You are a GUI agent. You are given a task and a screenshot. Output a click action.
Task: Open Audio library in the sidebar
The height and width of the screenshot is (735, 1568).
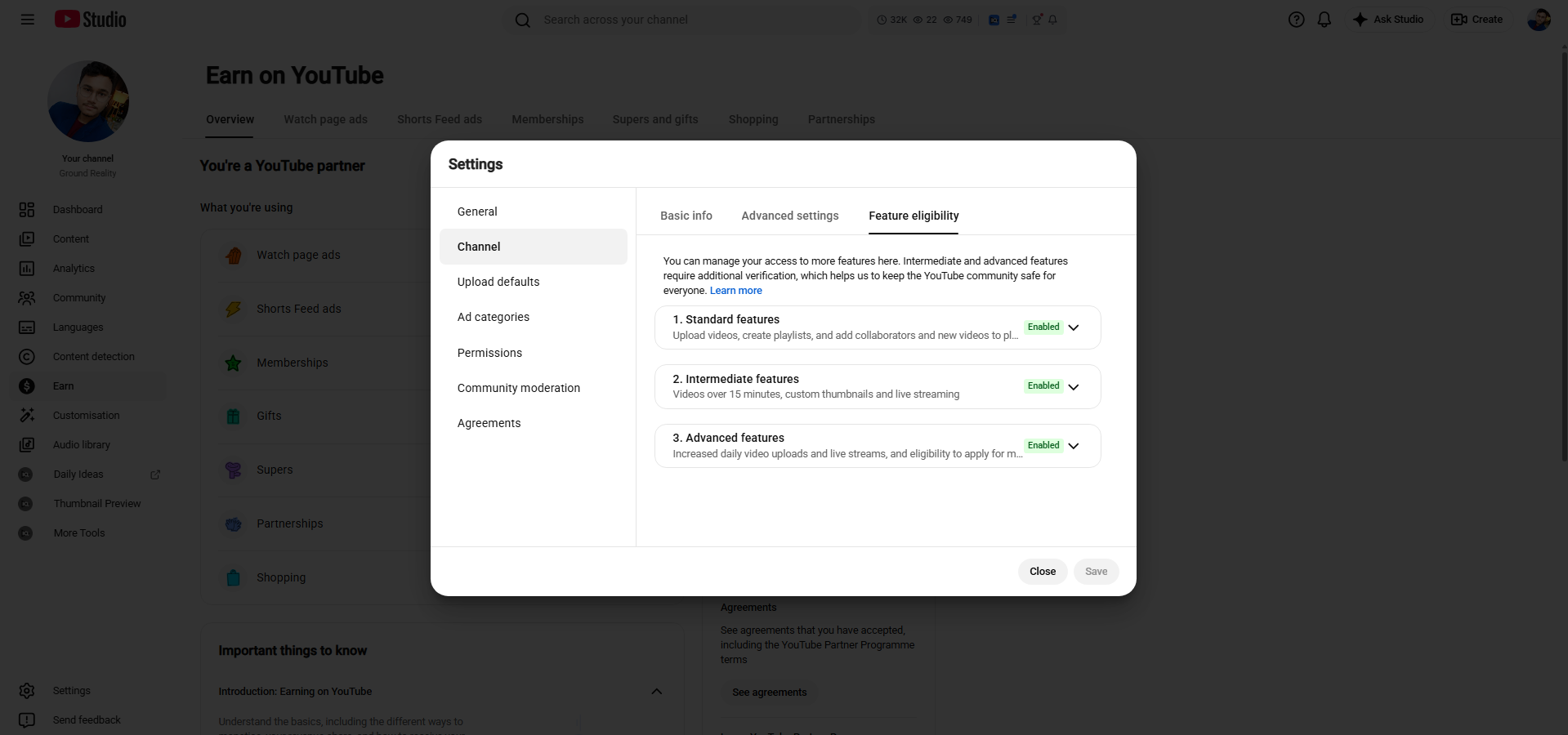click(88, 445)
